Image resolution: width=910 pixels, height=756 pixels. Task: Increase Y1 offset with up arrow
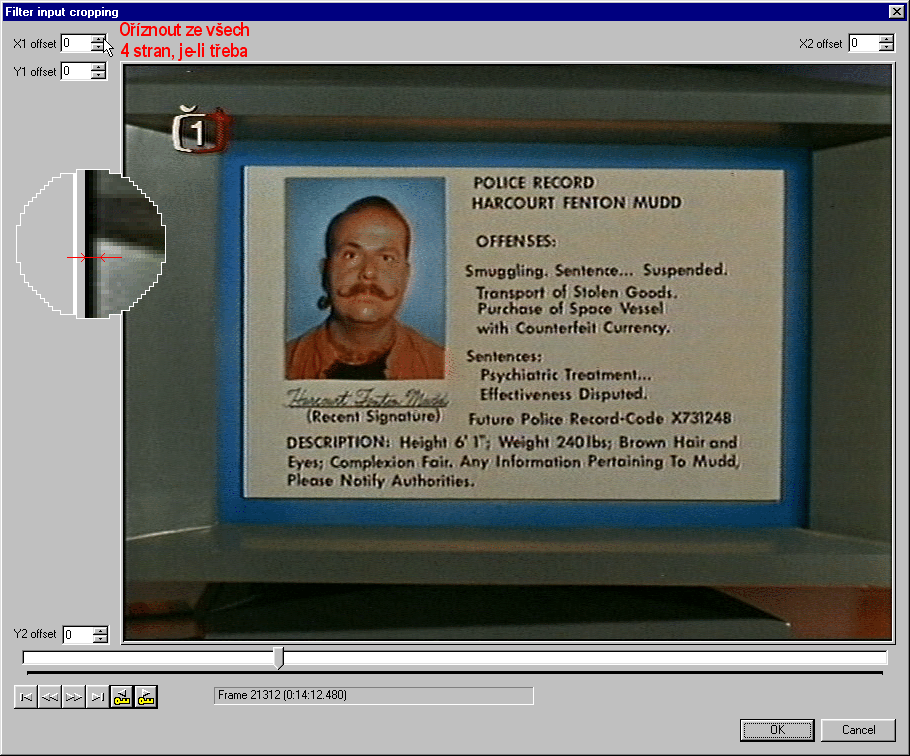coord(99,67)
